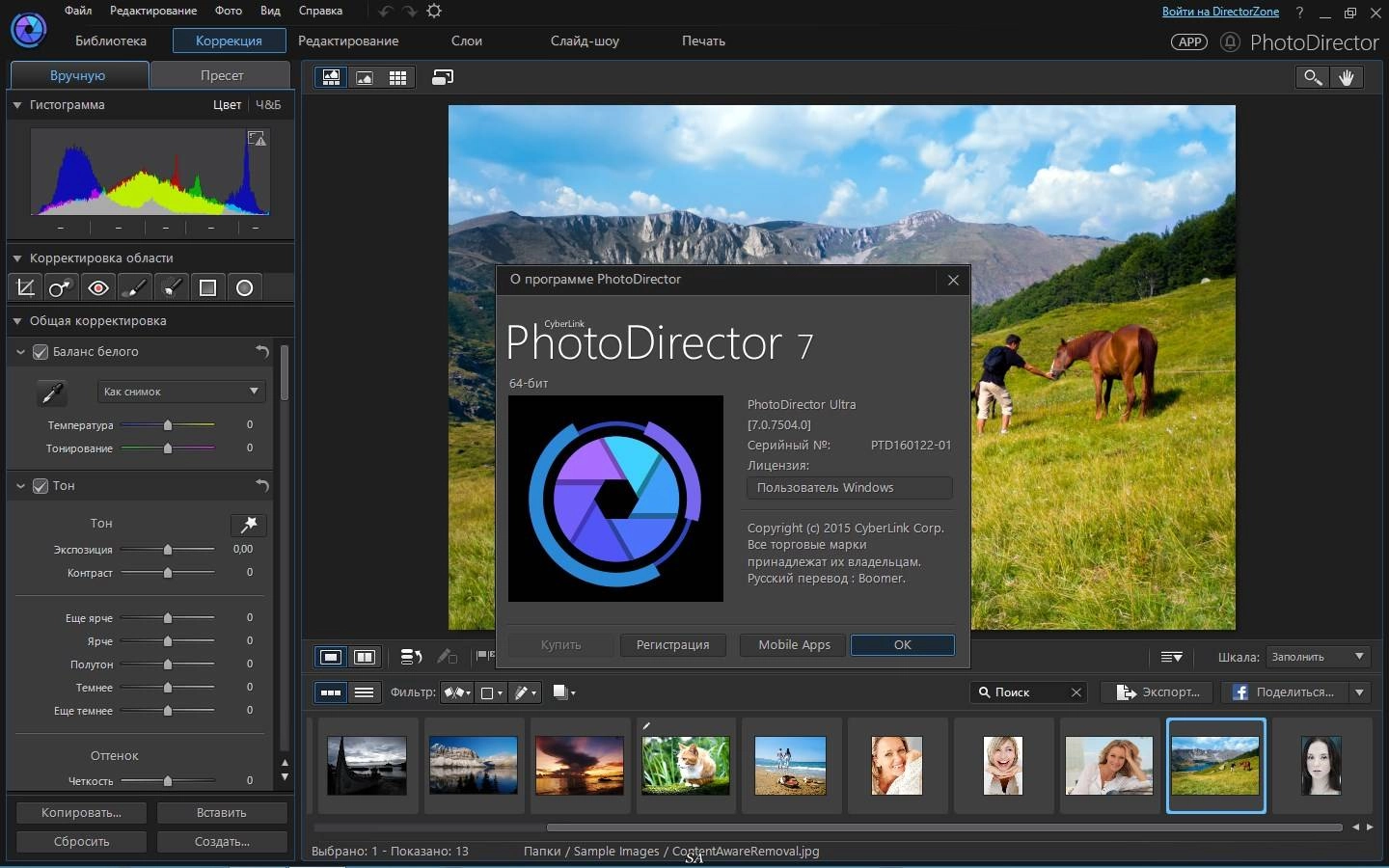Click the Регистрация button
This screenshot has height=868, width=1389.
point(672,644)
